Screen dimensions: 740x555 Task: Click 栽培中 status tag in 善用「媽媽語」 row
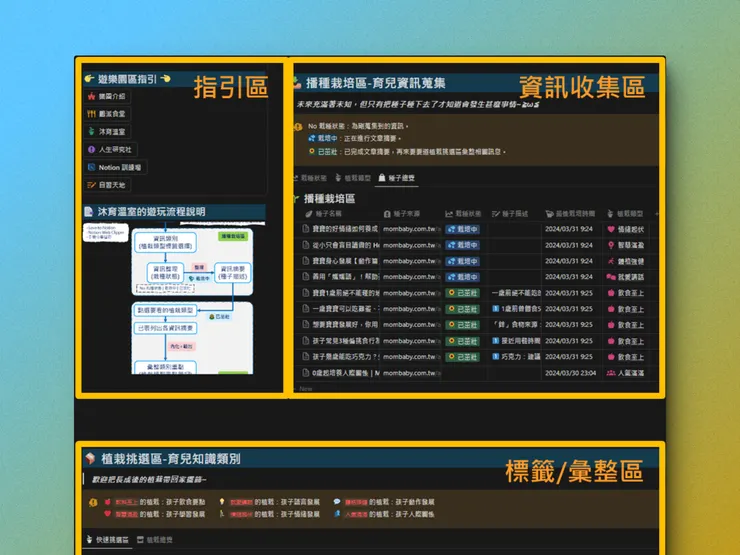pos(462,277)
